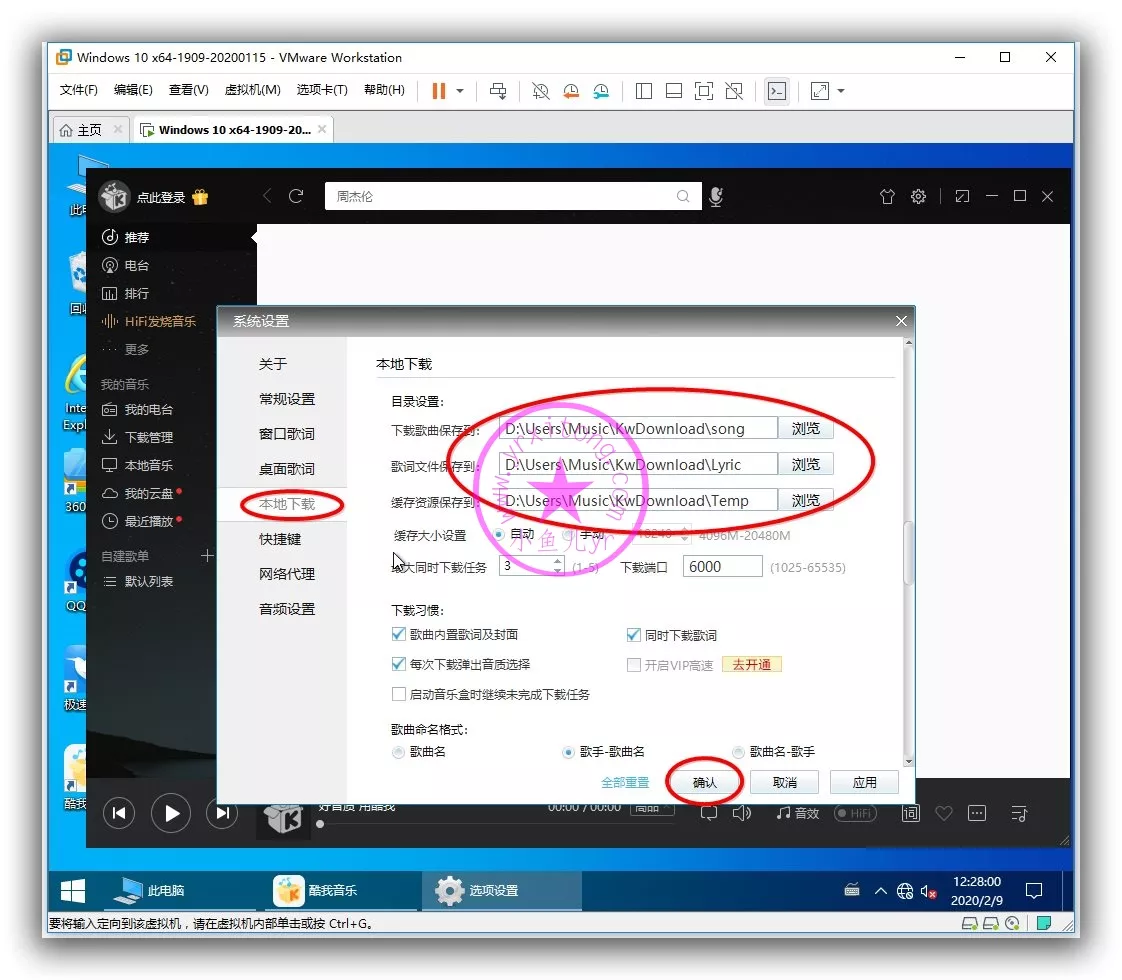Select 音频设置 in settings sidebar
The image size is (1122, 980).
pos(287,609)
